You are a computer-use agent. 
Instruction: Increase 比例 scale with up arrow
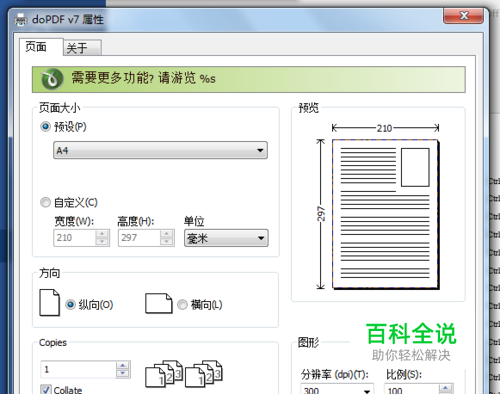446,389
